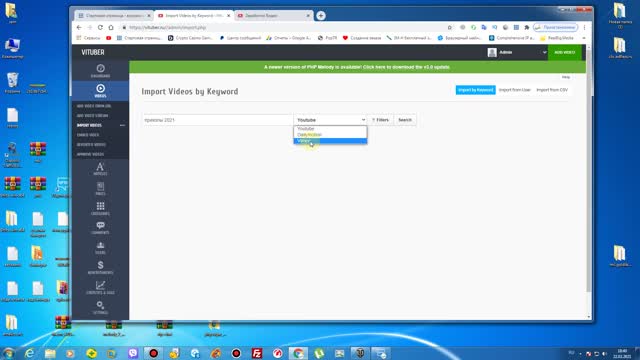
Task: Open the Settings gears section
Action: (x=100, y=307)
